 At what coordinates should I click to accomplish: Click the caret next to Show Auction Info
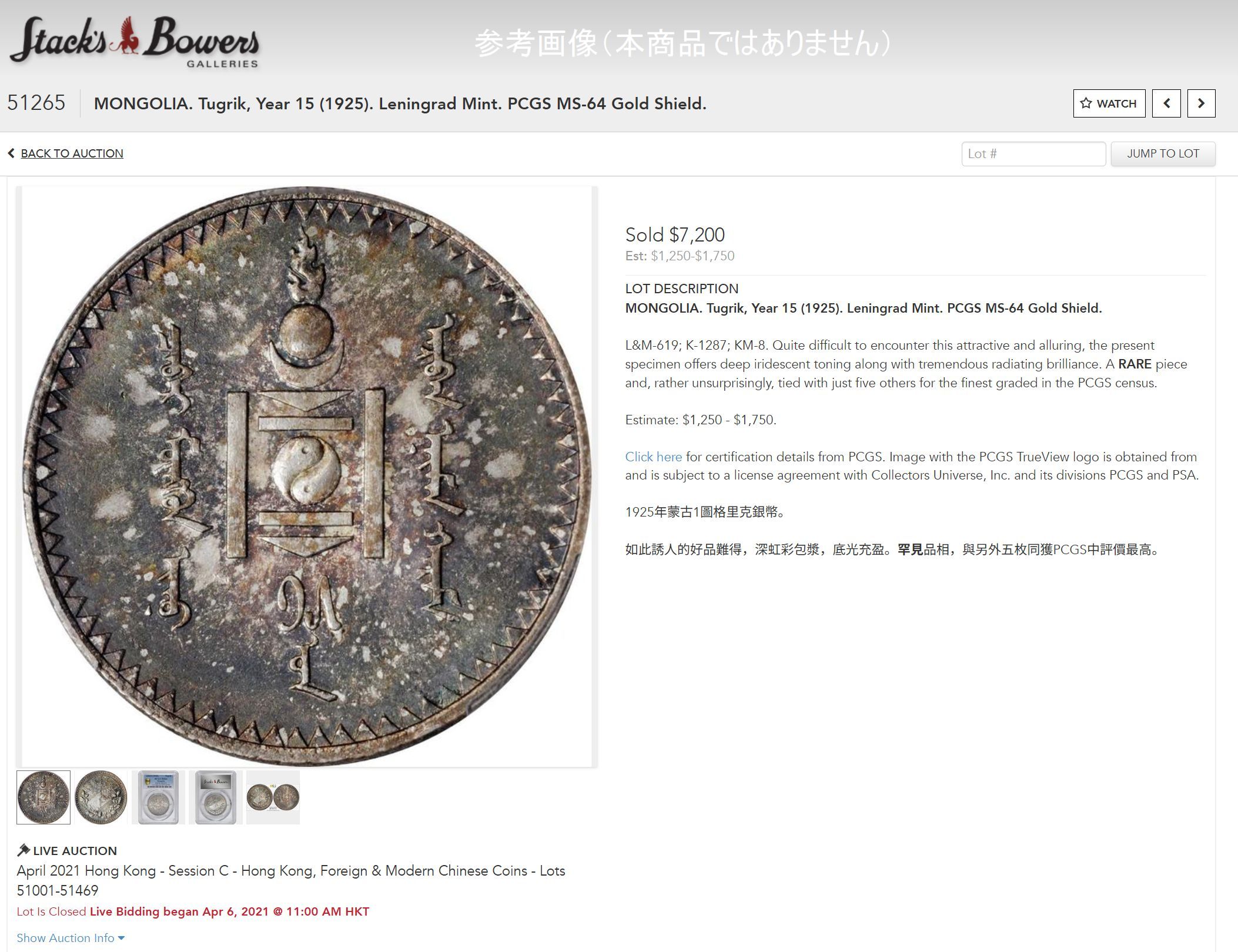pos(121,938)
